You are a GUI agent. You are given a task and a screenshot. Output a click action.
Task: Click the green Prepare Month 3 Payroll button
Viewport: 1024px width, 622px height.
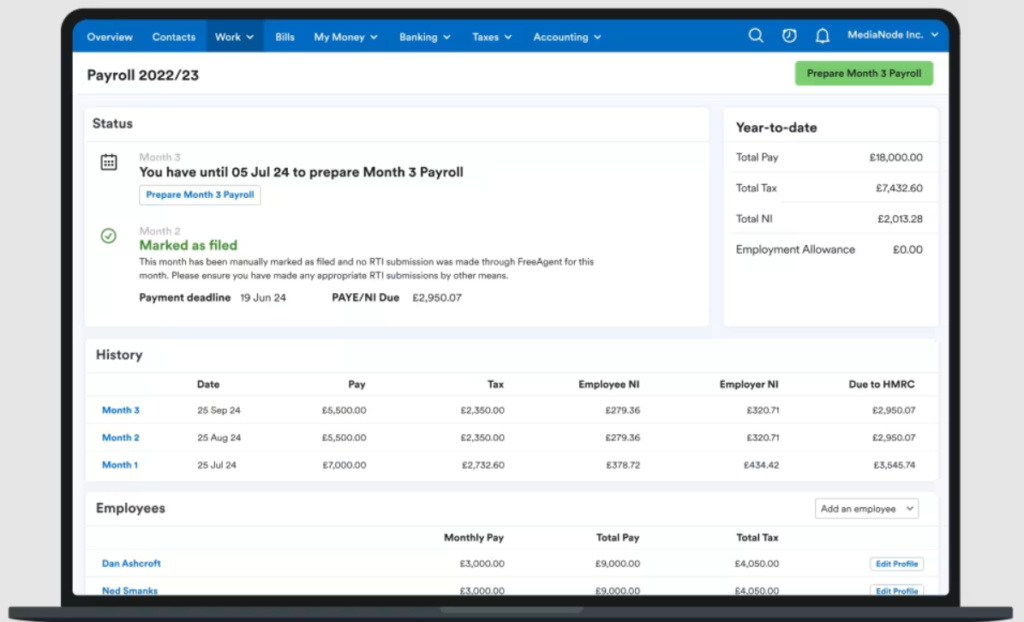[x=863, y=73]
